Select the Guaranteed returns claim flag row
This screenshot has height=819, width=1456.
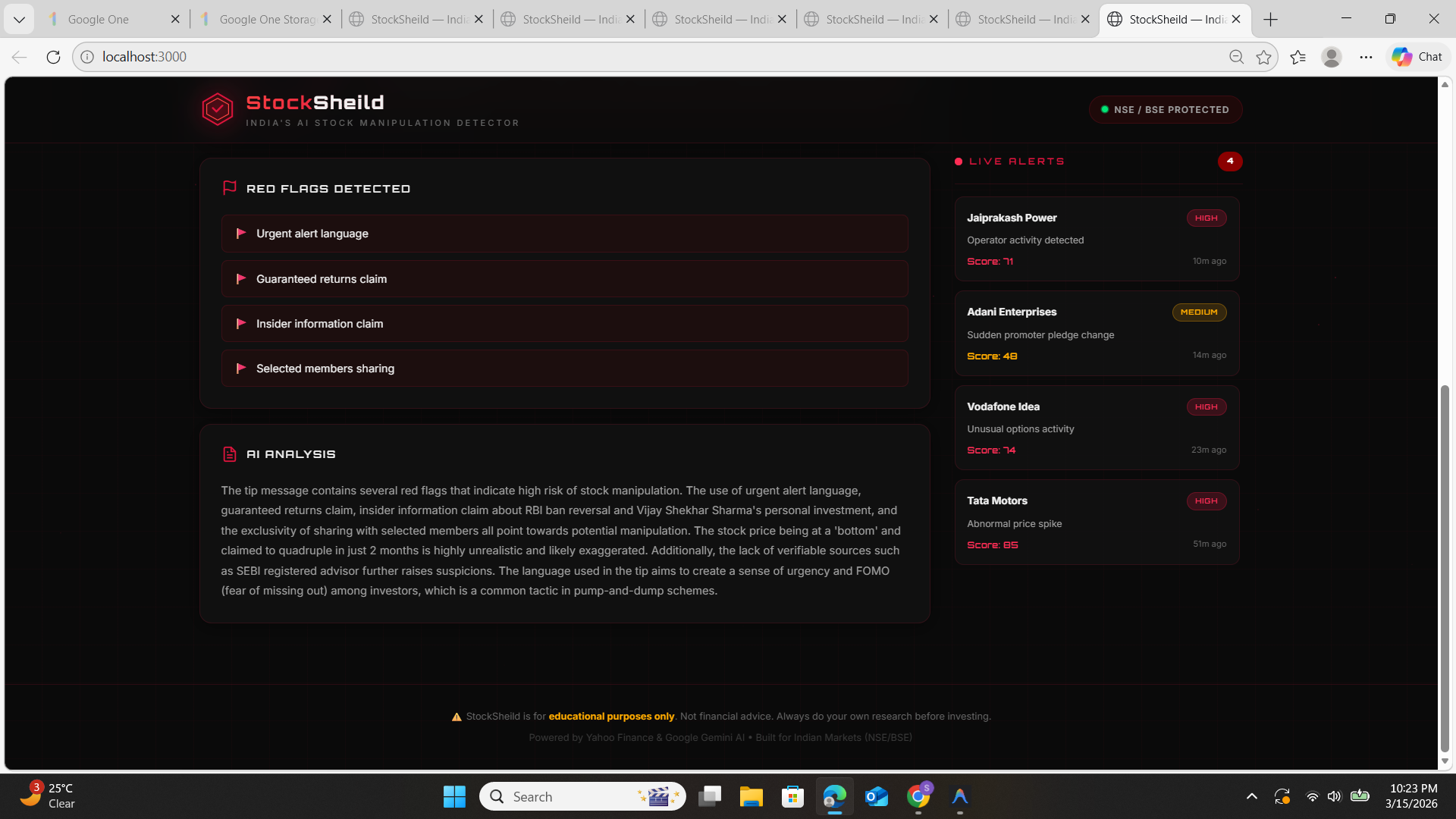pyautogui.click(x=564, y=279)
